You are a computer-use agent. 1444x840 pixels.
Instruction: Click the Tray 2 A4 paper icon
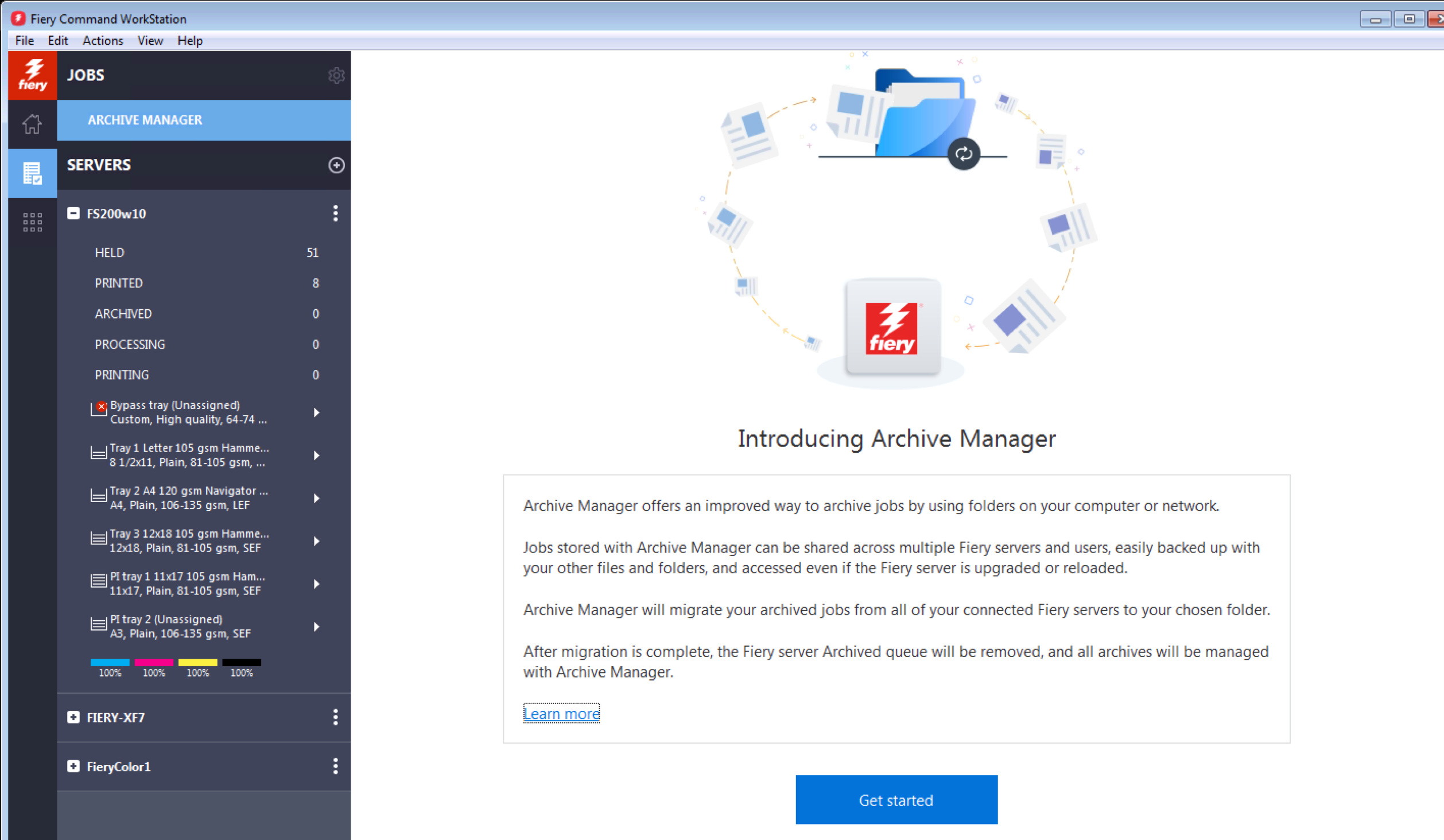pyautogui.click(x=99, y=496)
